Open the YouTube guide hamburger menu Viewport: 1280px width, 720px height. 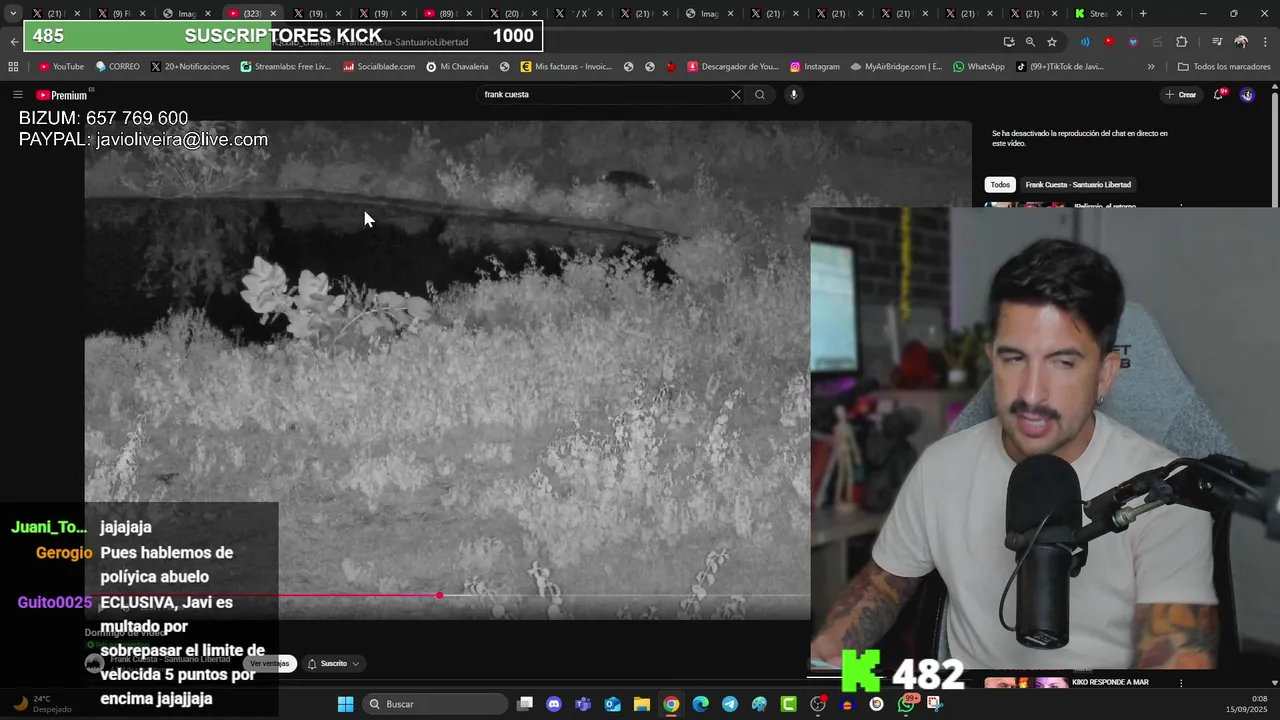click(17, 95)
